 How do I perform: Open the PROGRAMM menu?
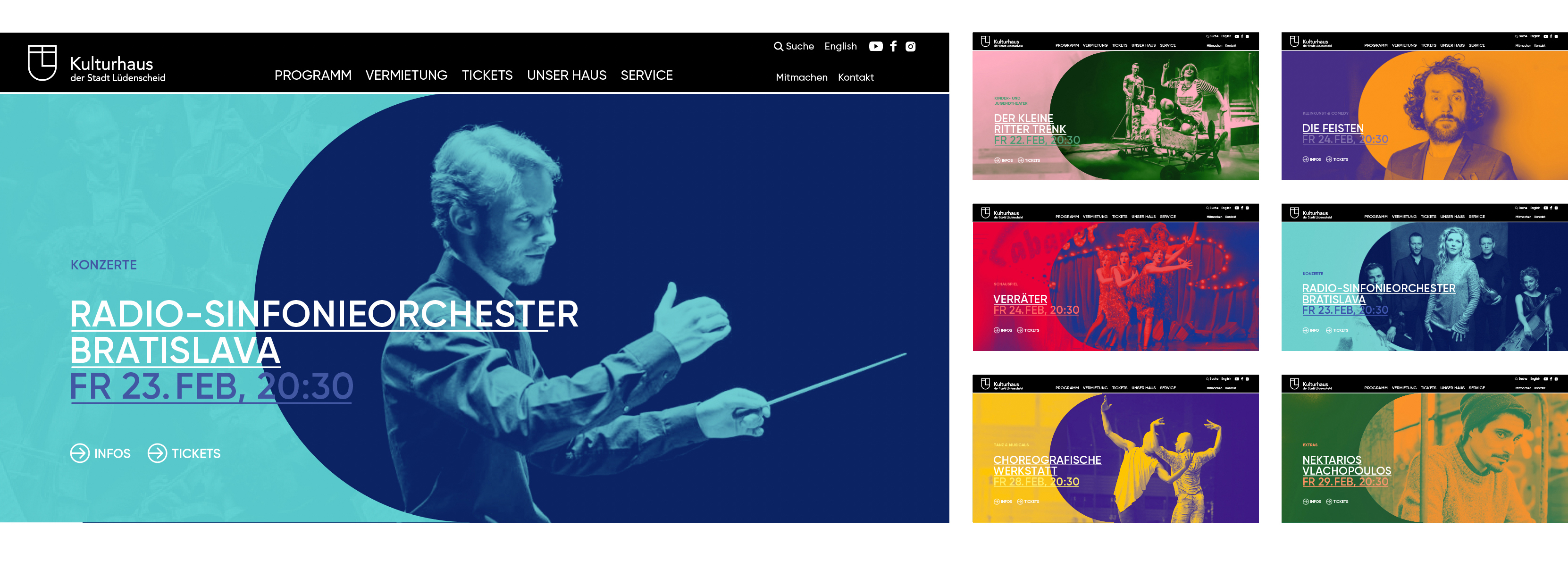tap(313, 75)
